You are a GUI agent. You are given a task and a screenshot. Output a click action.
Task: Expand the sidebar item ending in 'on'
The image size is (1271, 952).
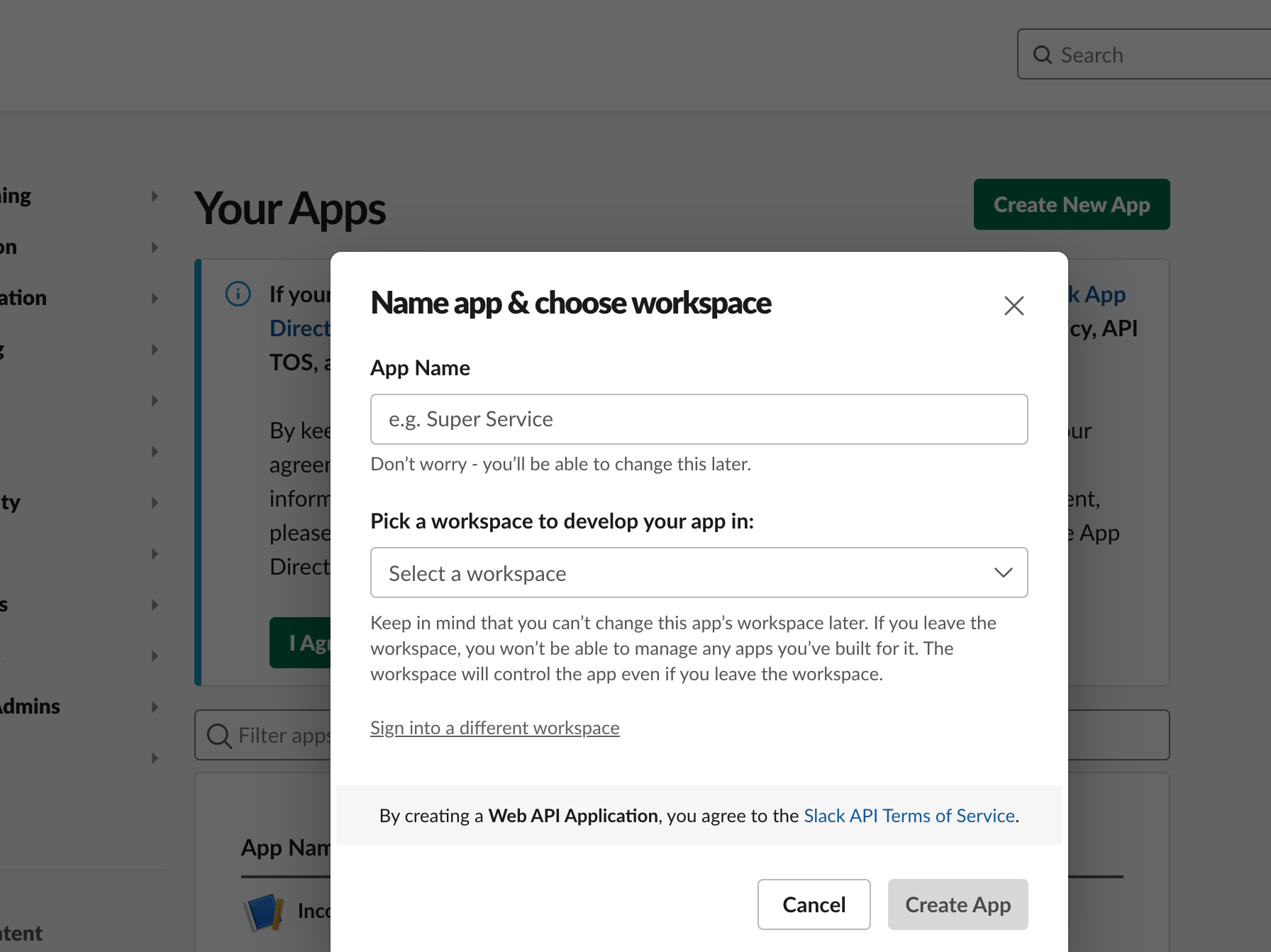pyautogui.click(x=155, y=248)
